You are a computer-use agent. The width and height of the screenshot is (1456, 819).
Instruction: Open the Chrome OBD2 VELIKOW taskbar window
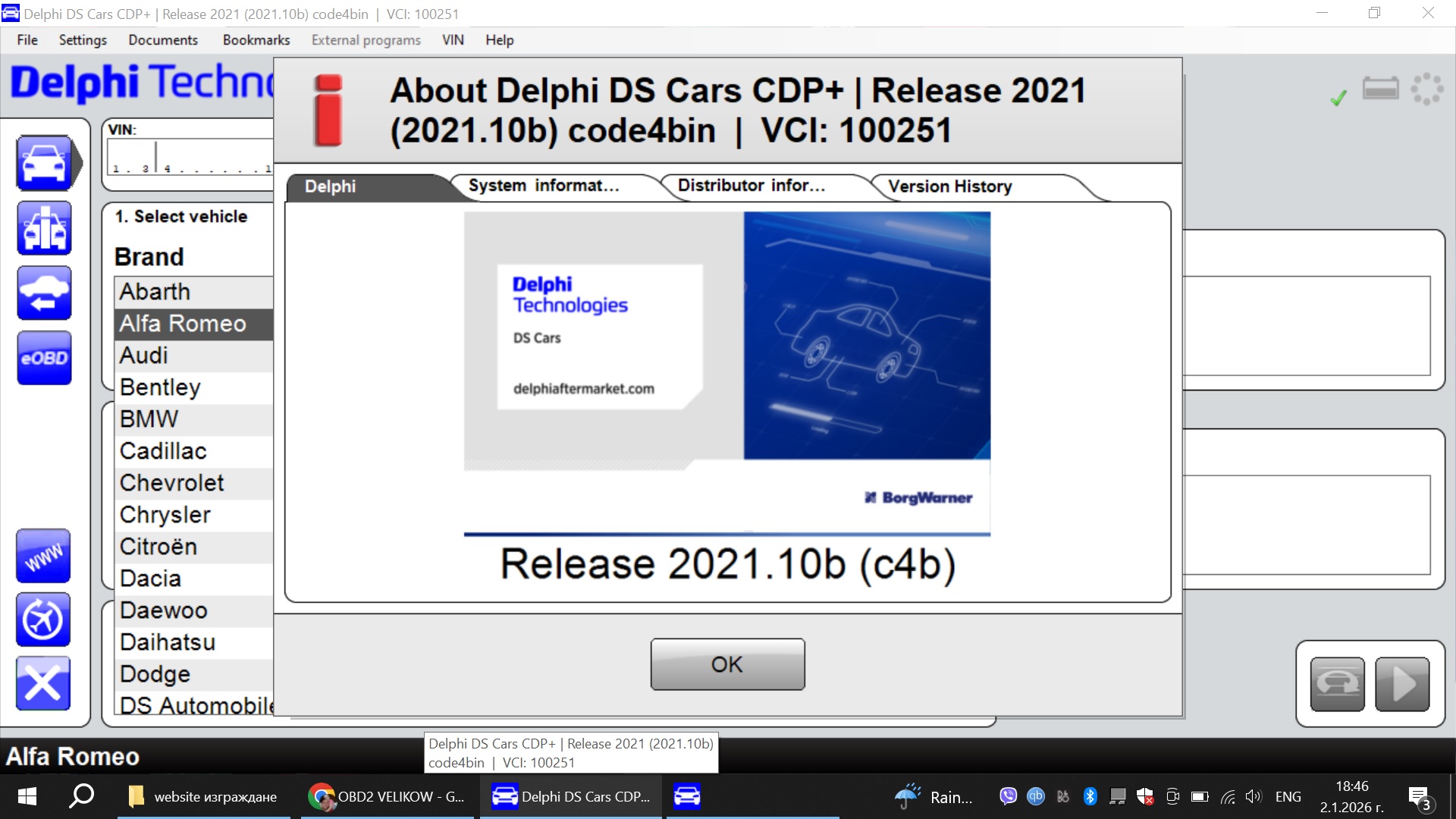click(x=387, y=796)
